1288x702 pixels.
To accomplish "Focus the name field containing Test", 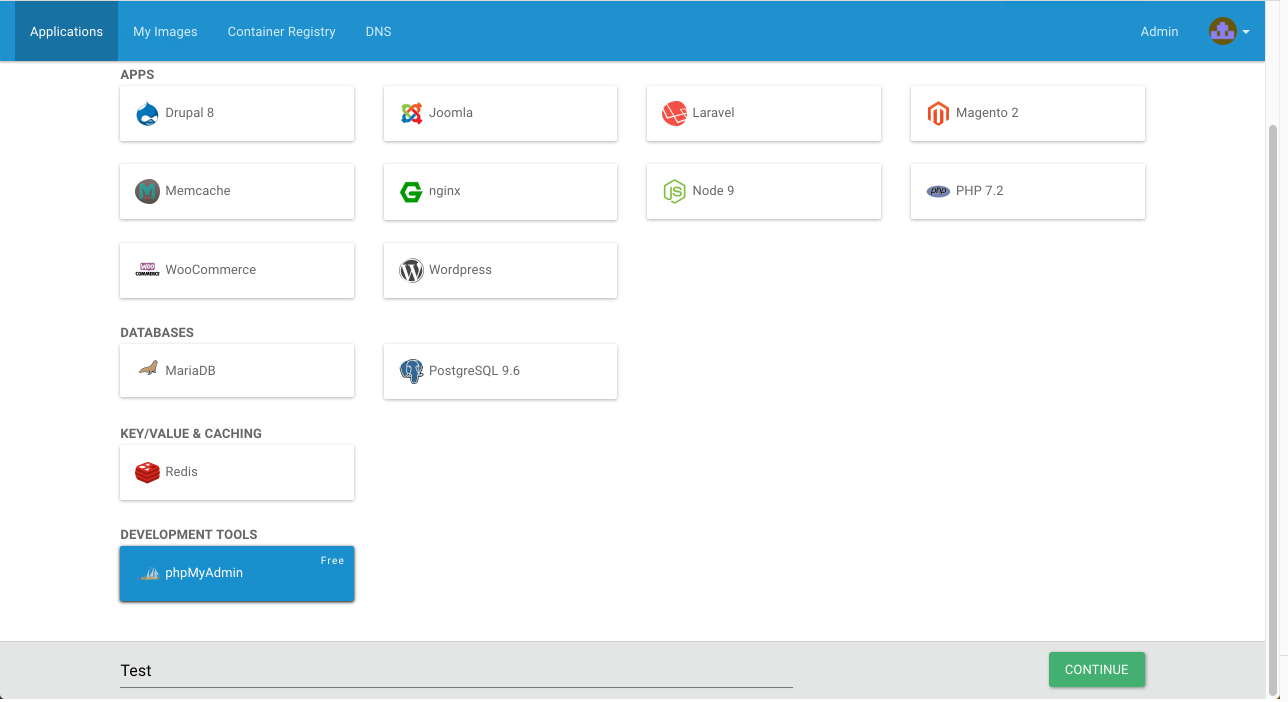I will point(456,671).
